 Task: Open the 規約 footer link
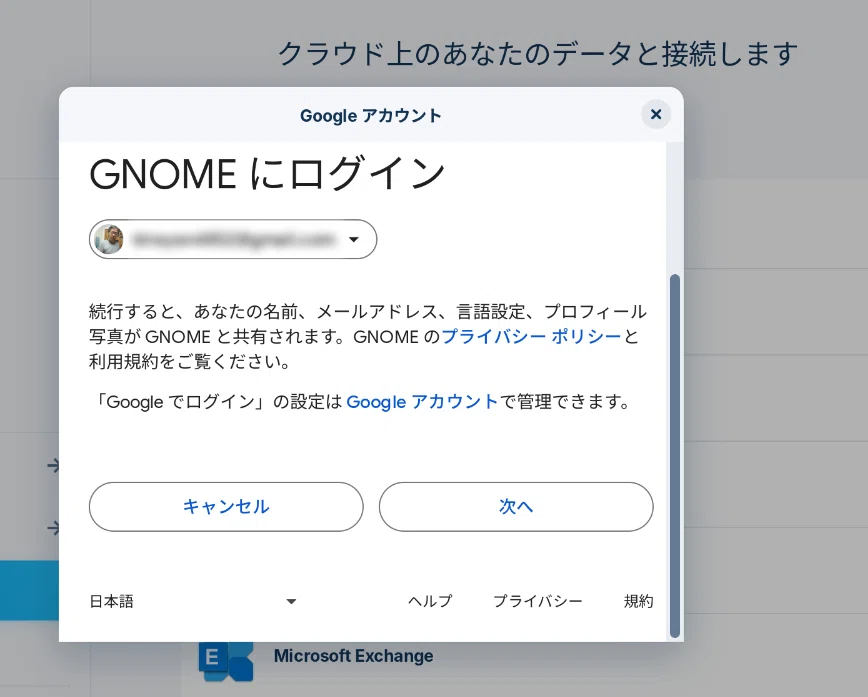638,601
